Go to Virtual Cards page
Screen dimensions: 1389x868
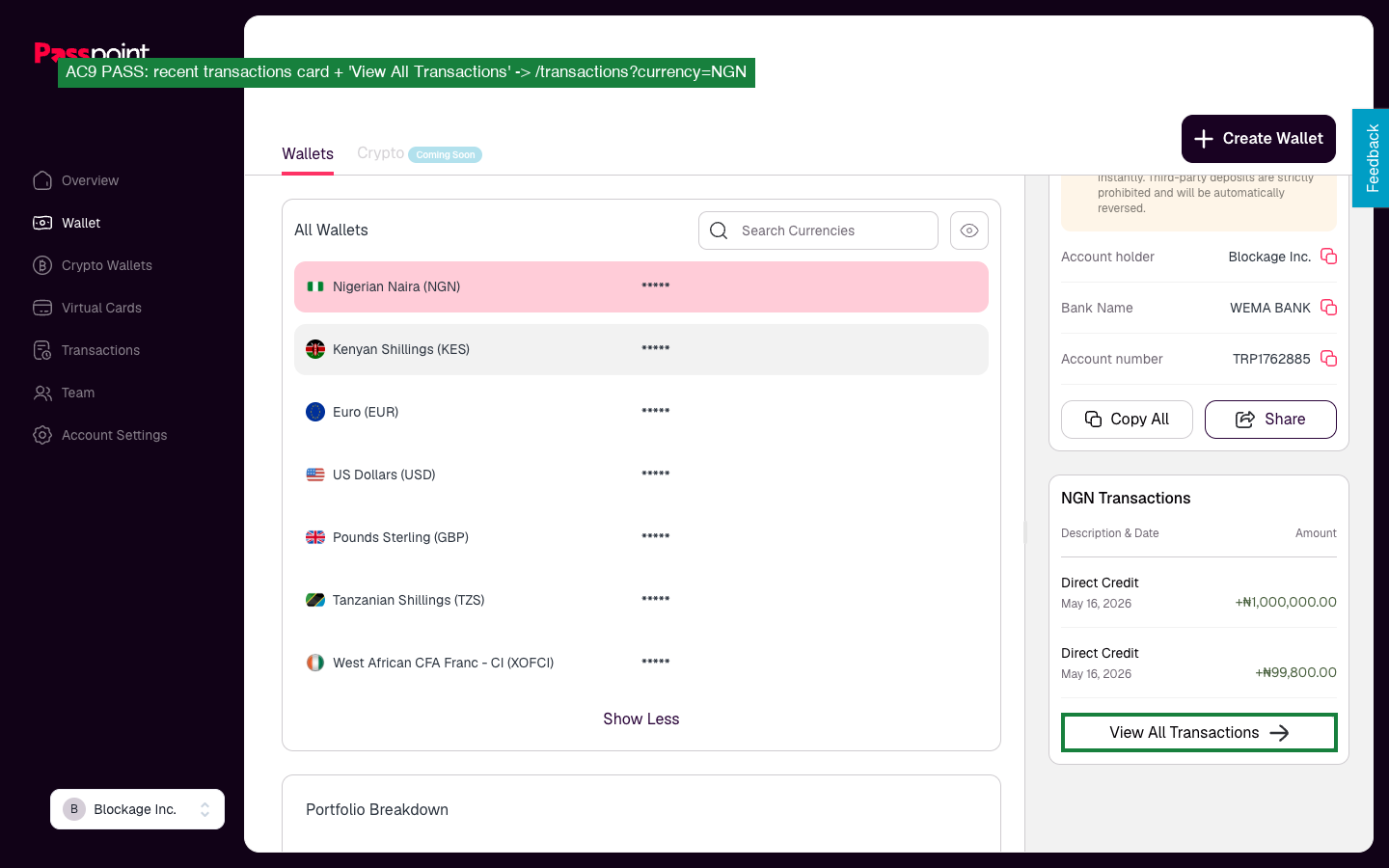tap(87, 308)
